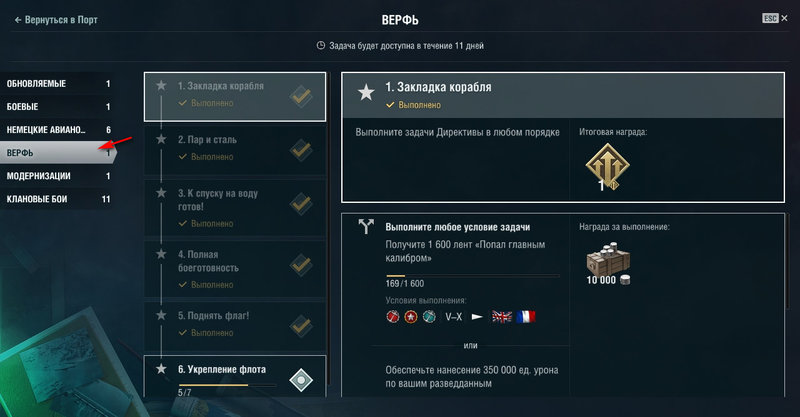Viewport: 800px width, 417px height.
Task: Select «Немецкие авиано...» category
Action: coord(50,130)
